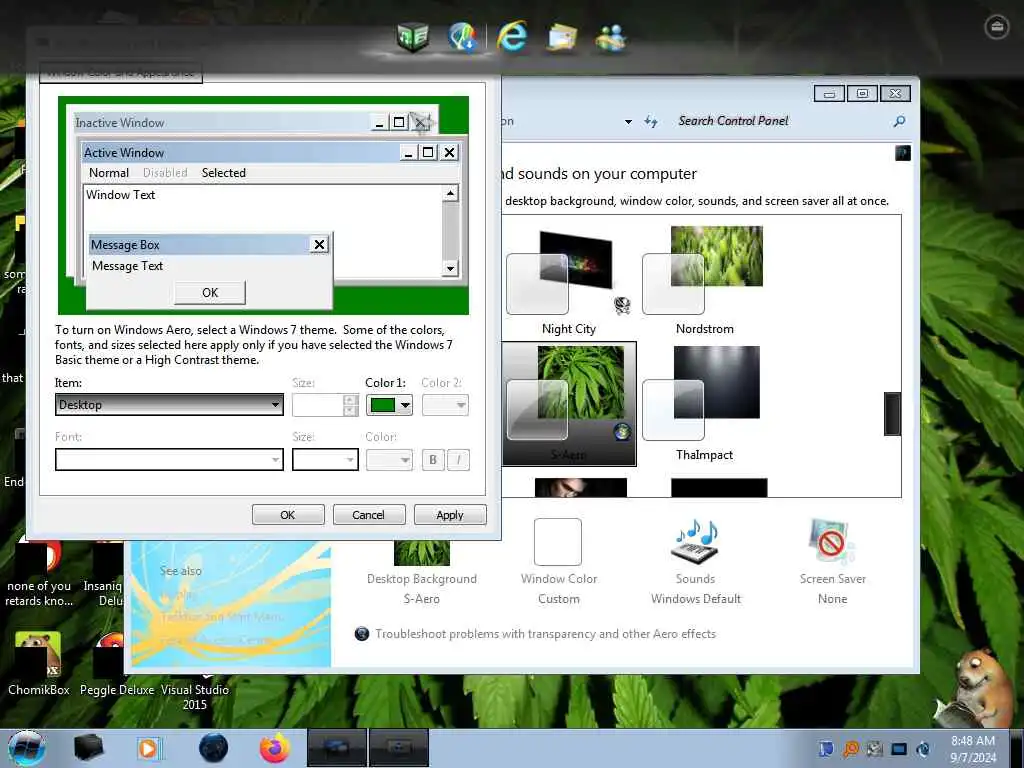Open the Item dropdown showing Desktop
The height and width of the screenshot is (768, 1024).
pyautogui.click(x=169, y=405)
